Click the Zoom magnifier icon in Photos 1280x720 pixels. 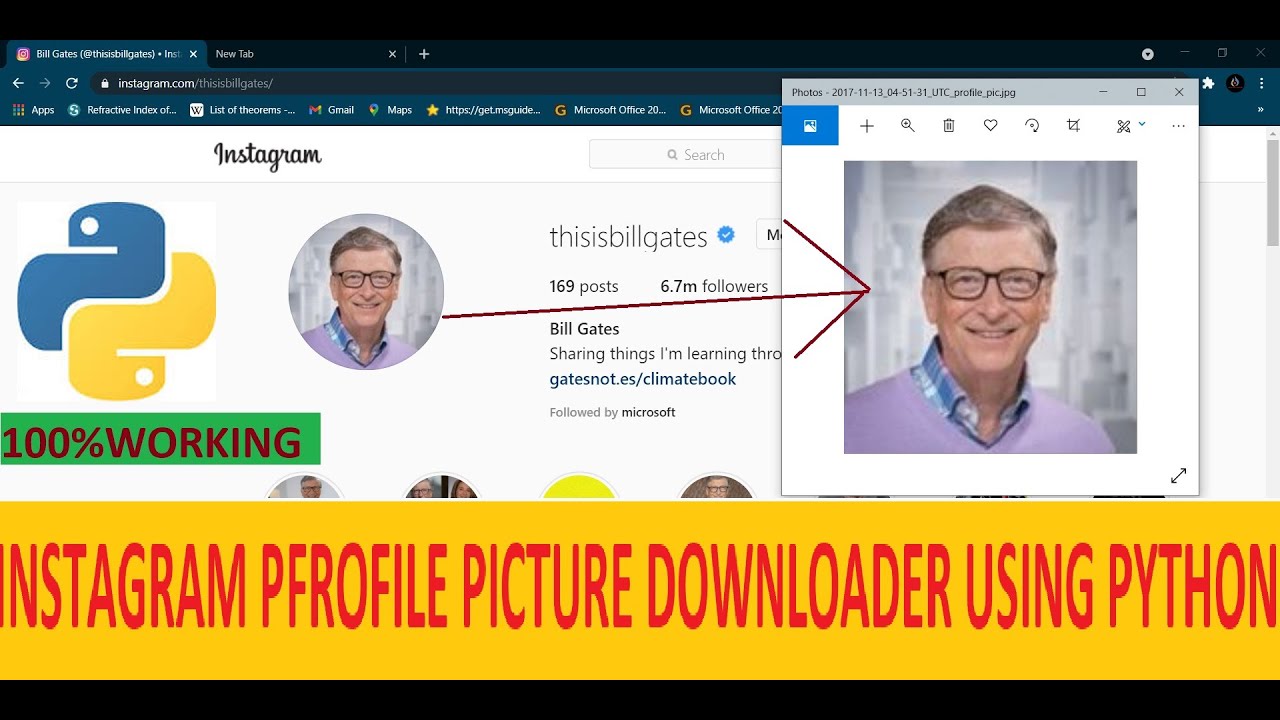pos(908,126)
